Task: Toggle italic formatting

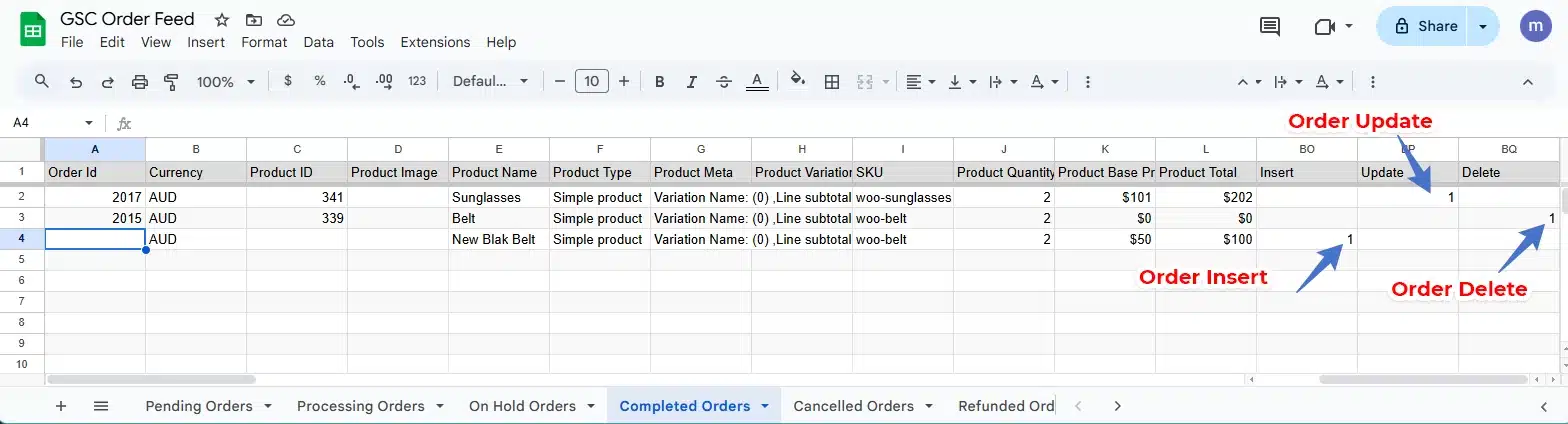Action: pos(692,82)
